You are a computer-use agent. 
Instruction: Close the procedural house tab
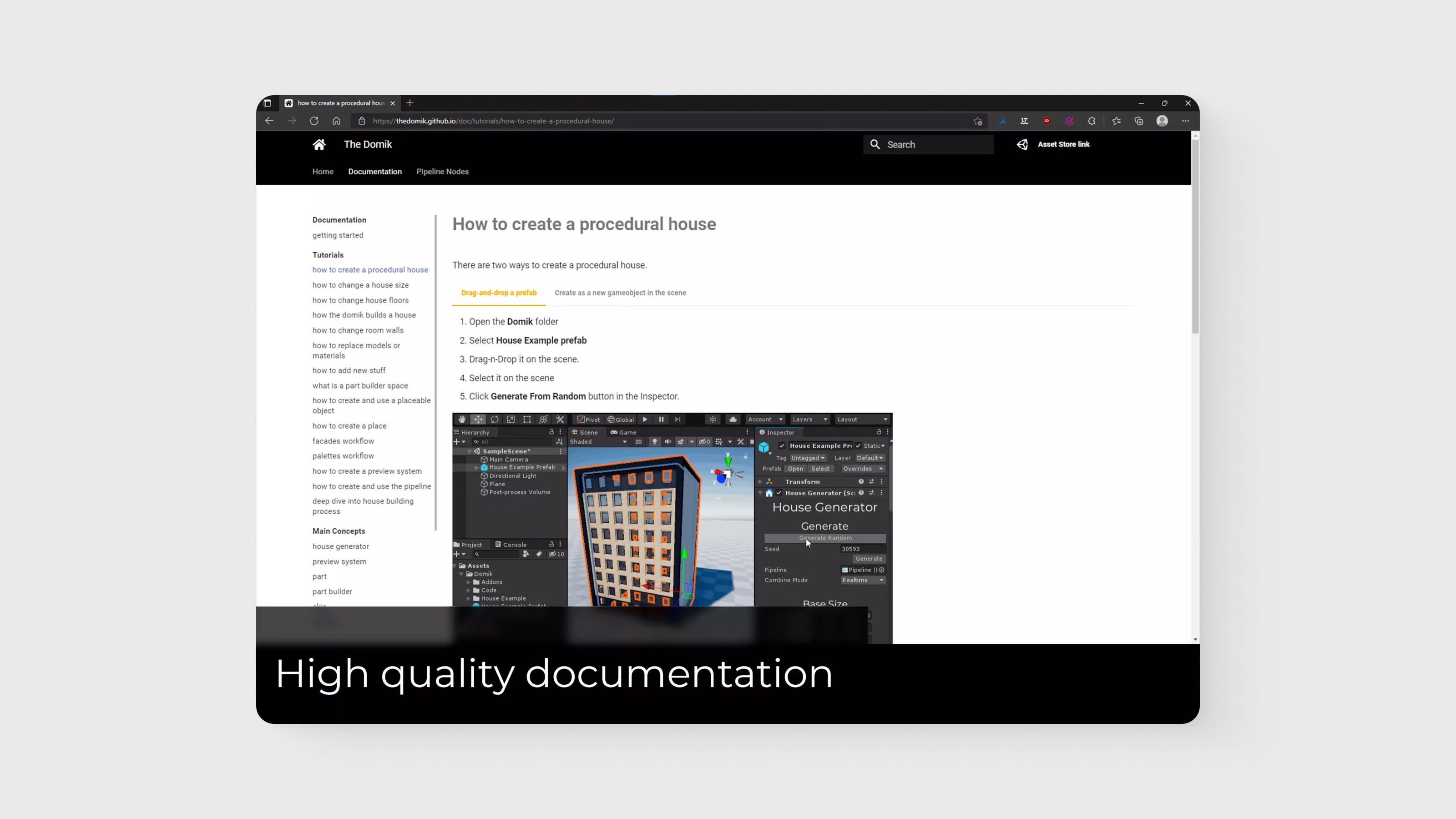[x=392, y=103]
